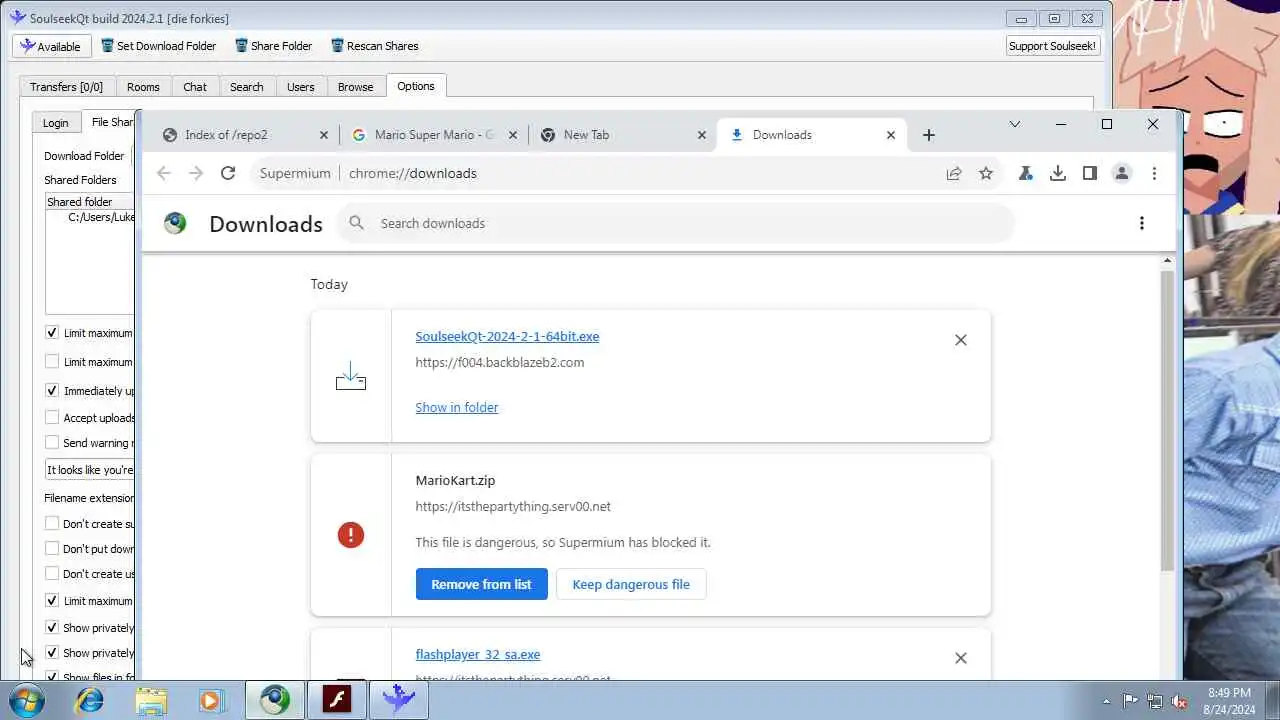This screenshot has height=720, width=1280.
Task: Click Rescan Shares in SoulseekQt toolbar
Action: coord(375,46)
